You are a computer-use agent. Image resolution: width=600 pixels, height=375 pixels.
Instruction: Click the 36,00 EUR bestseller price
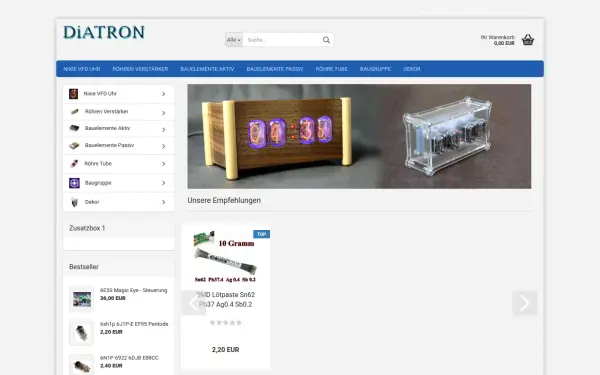(112, 298)
